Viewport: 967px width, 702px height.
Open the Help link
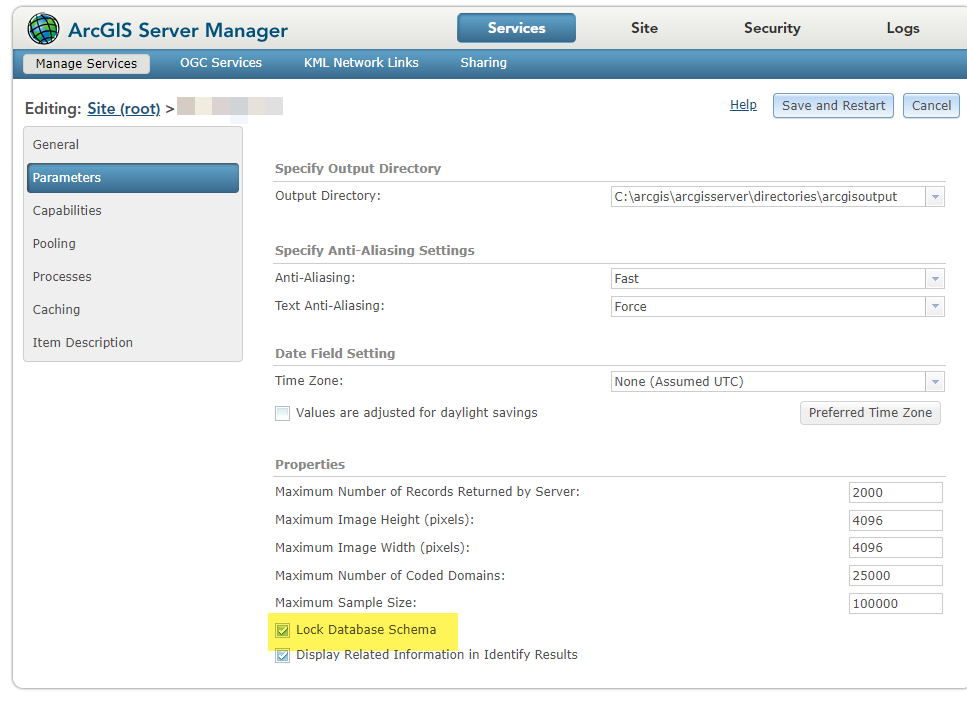[743, 104]
